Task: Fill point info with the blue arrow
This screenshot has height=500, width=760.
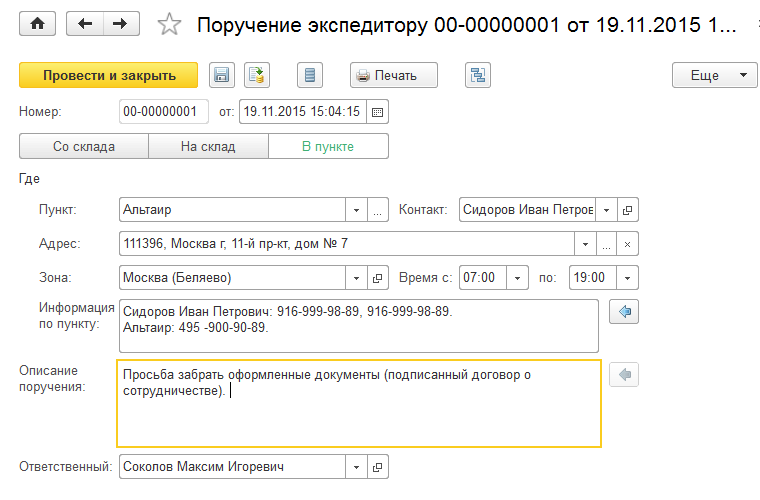Action: pos(624,313)
